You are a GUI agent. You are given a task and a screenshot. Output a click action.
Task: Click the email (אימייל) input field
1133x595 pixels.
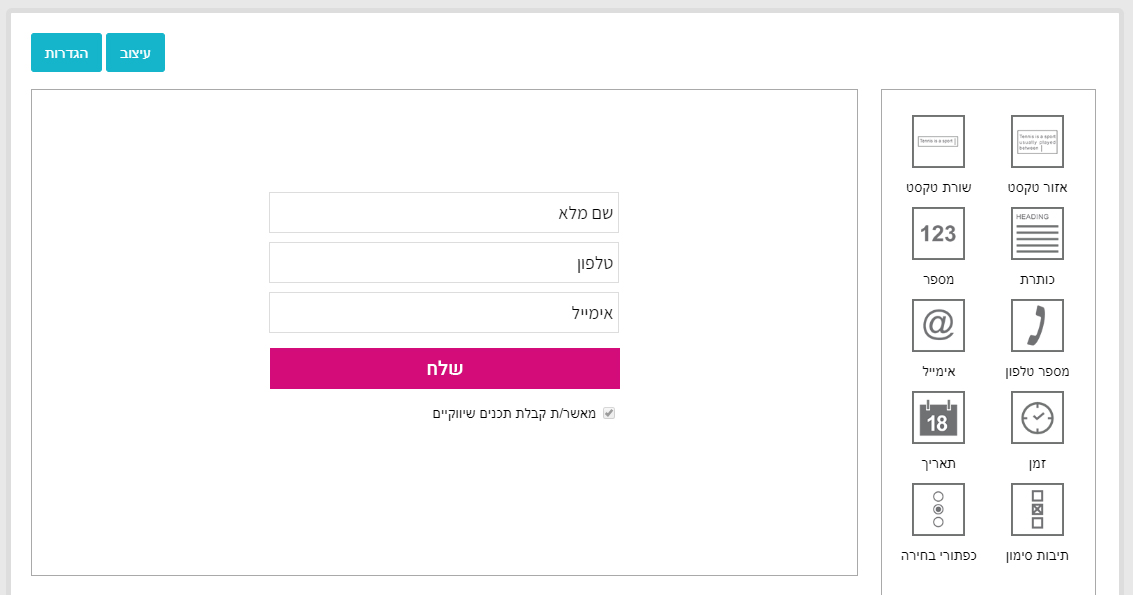point(444,312)
